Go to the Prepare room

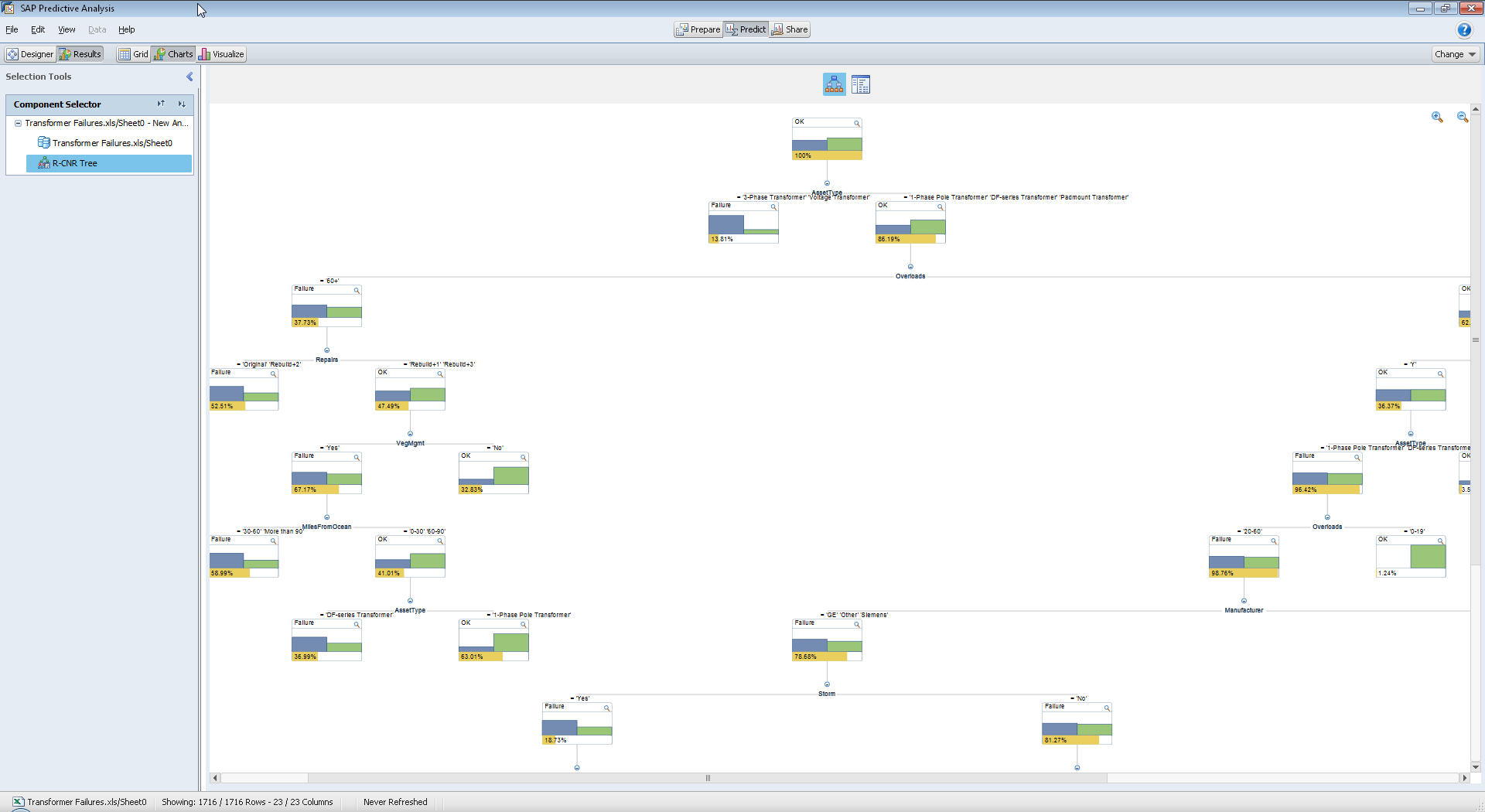[698, 29]
